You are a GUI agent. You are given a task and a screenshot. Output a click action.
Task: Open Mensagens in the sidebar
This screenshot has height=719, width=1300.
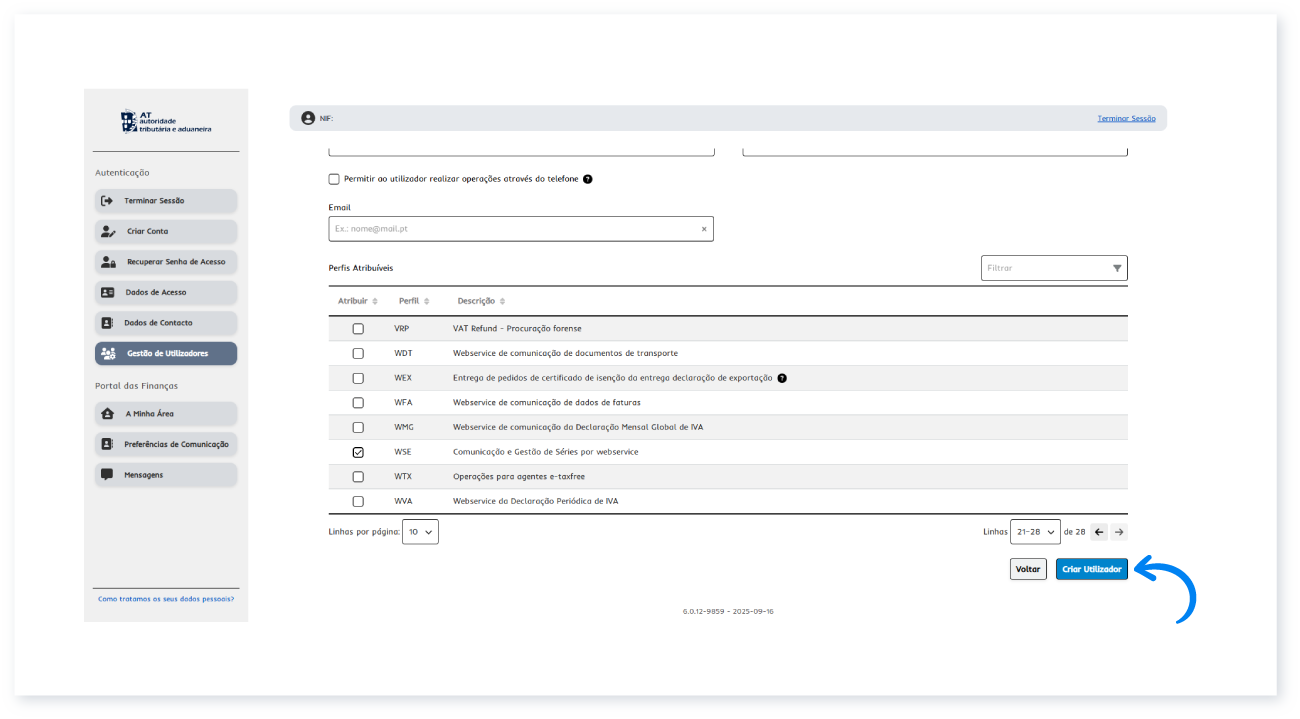tap(166, 475)
